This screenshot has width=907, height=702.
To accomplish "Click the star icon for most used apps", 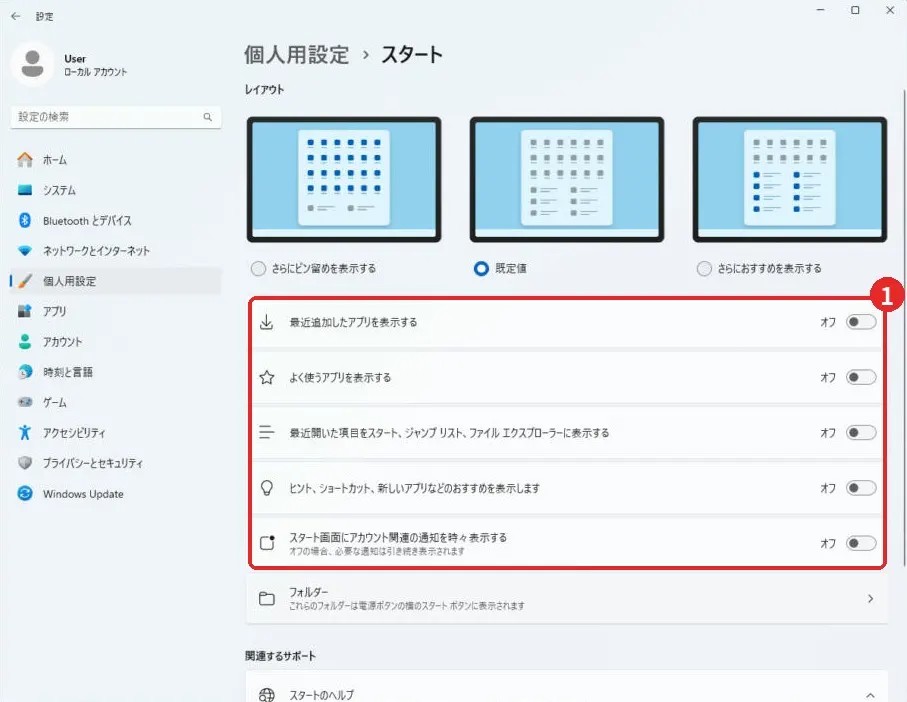I will [x=267, y=378].
